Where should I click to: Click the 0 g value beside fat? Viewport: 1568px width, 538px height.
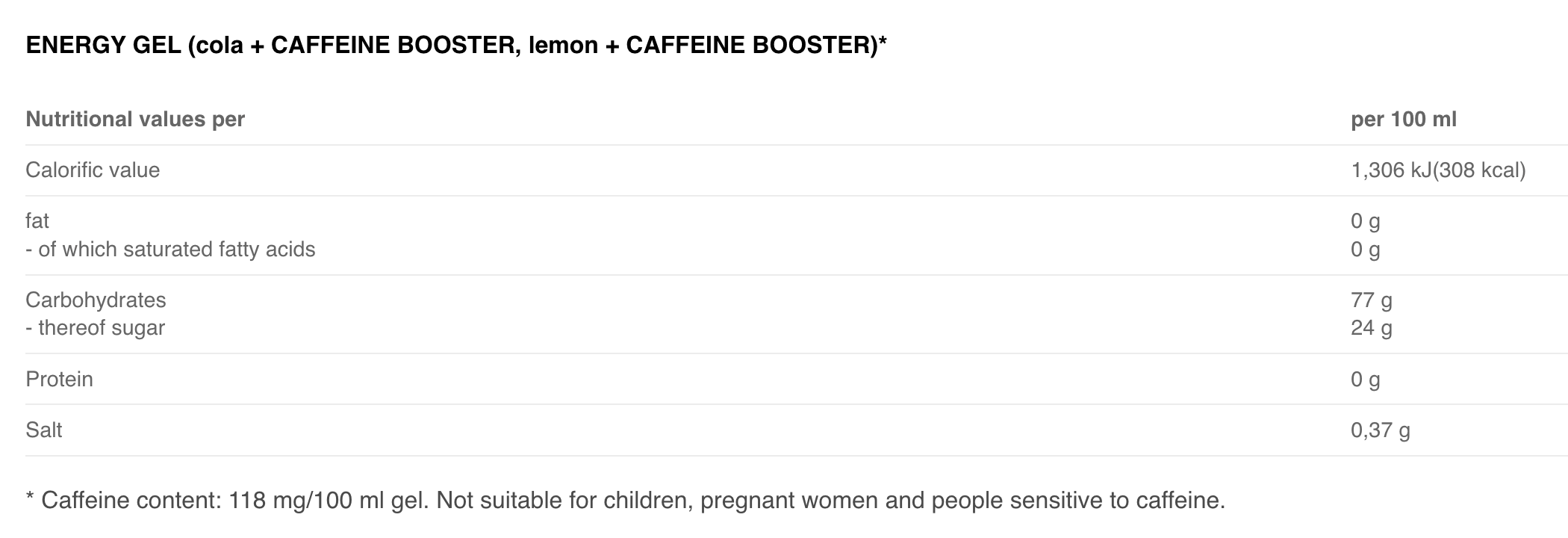coord(1365,221)
